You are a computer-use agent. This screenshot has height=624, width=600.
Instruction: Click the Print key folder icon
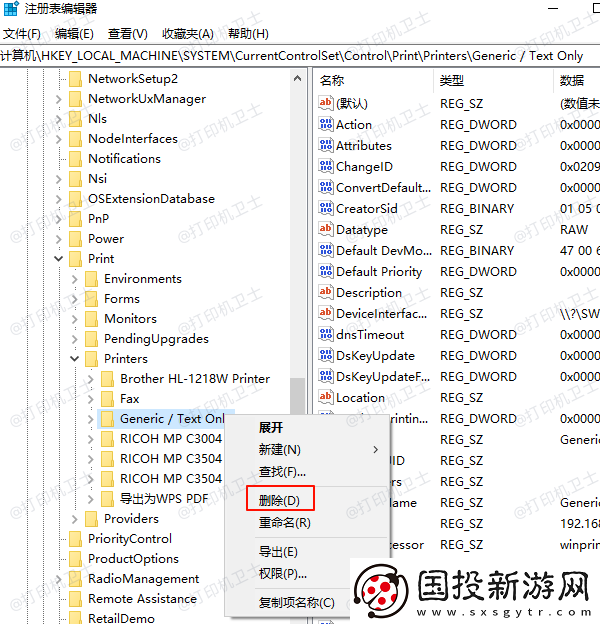coord(75,259)
